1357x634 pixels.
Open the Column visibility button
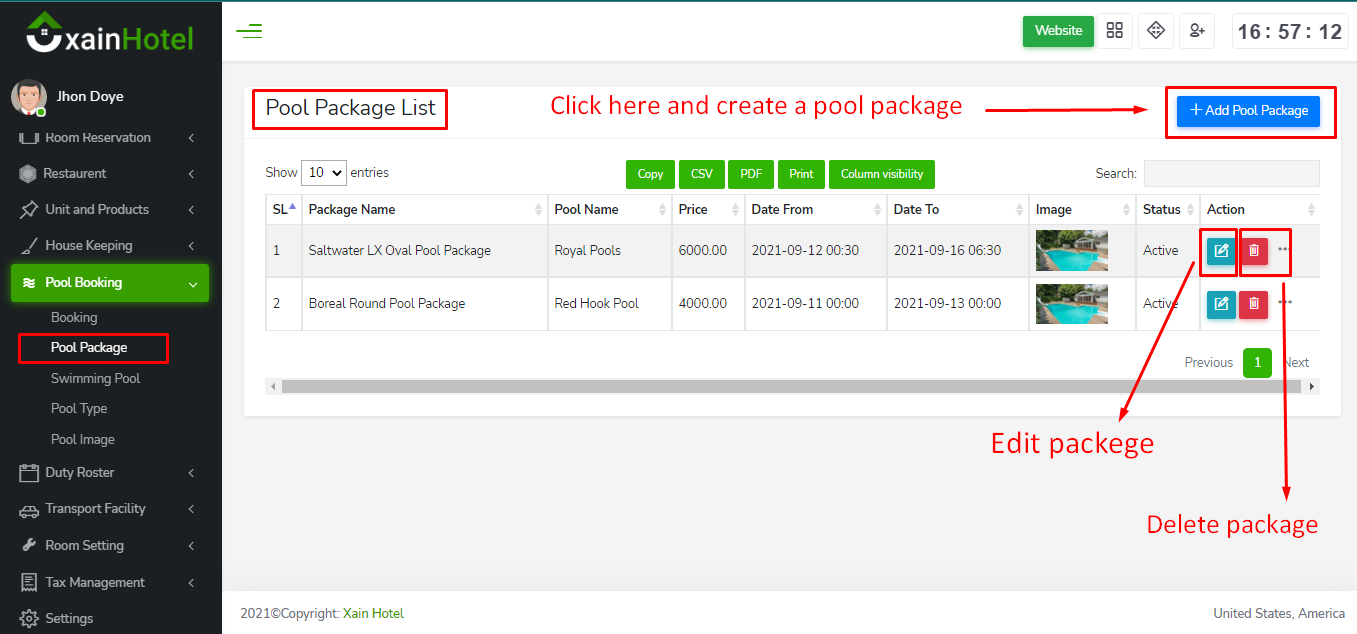tap(881, 174)
